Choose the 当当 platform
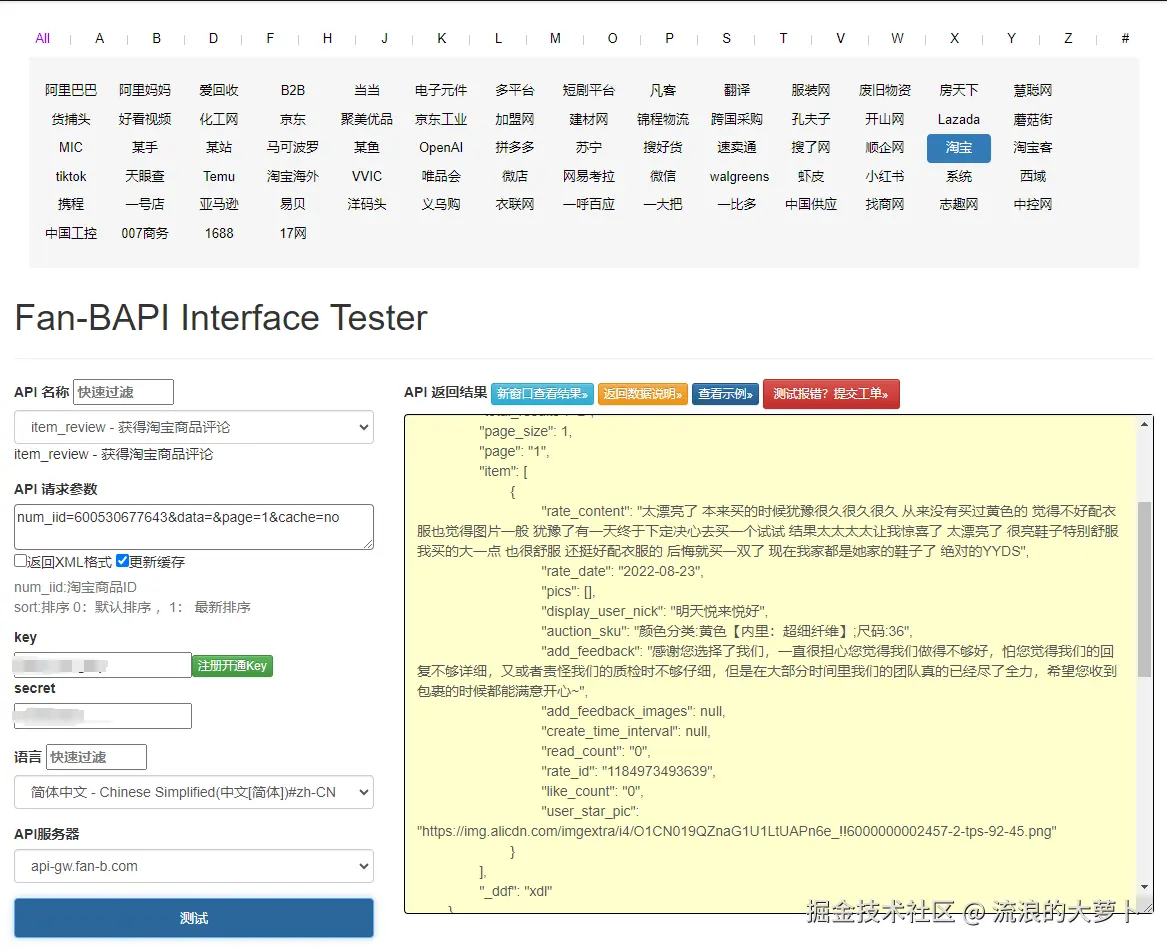Image resolution: width=1167 pixels, height=951 pixels. tap(366, 90)
